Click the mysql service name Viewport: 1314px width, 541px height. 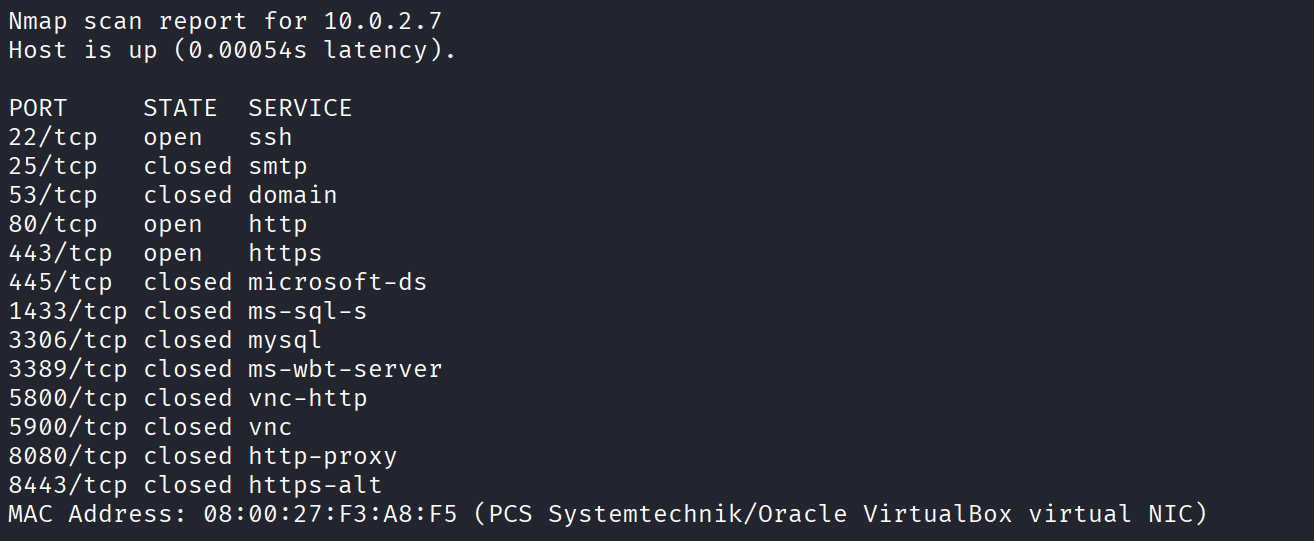click(285, 340)
